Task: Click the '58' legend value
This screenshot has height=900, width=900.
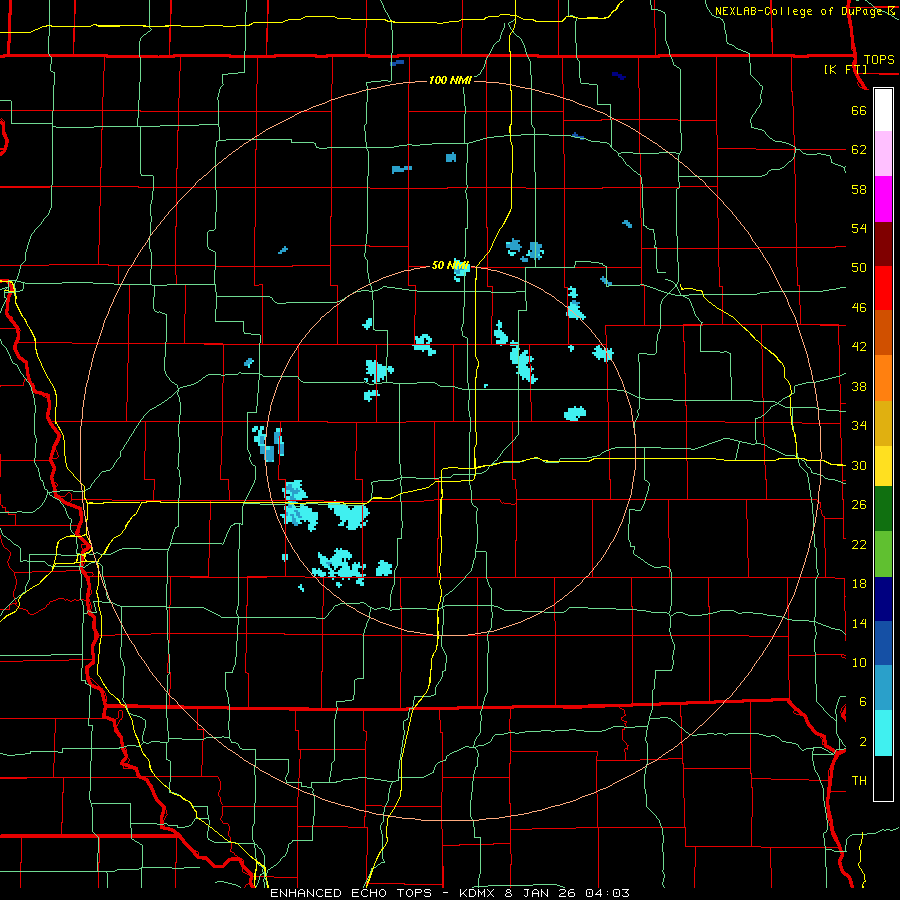Action: coord(859,189)
